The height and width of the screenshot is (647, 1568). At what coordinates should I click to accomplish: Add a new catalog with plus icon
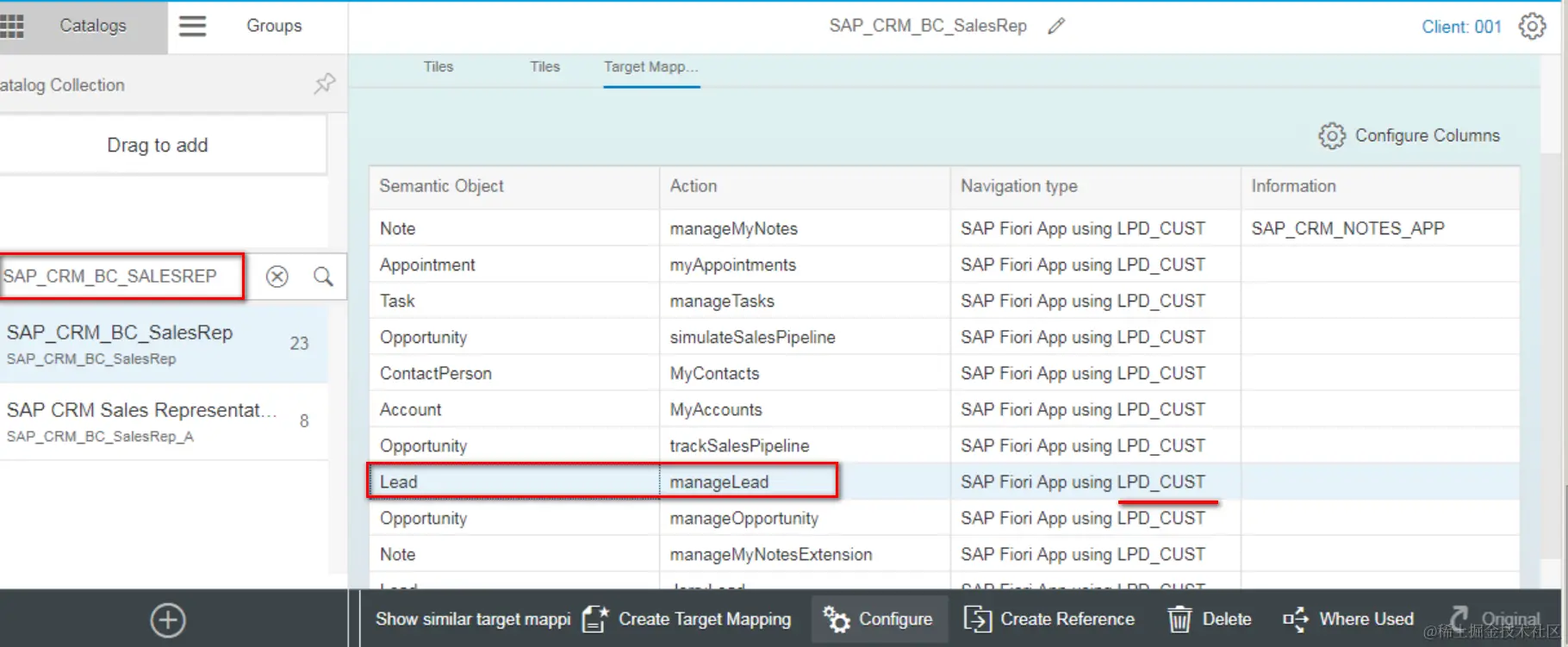[x=168, y=619]
